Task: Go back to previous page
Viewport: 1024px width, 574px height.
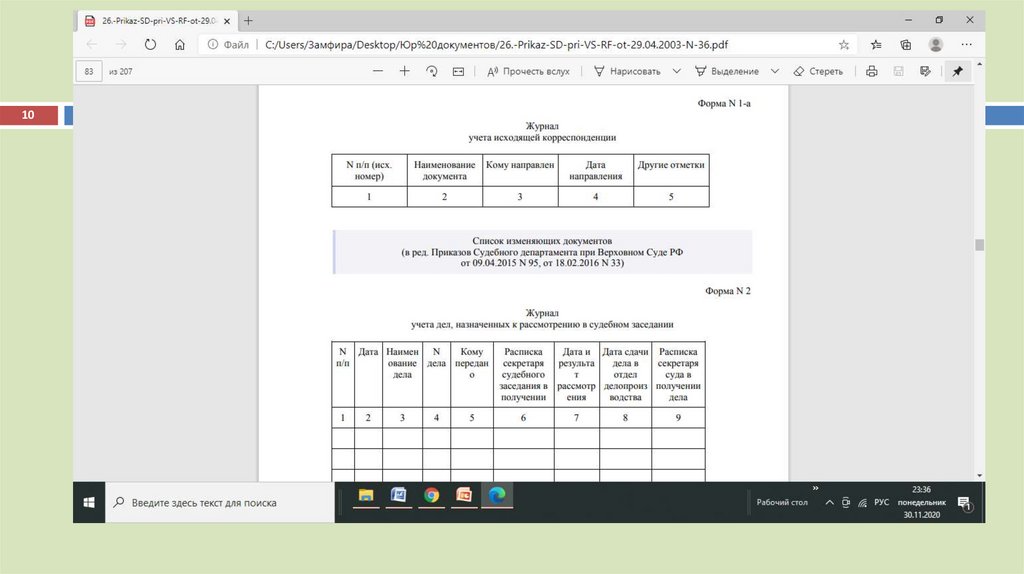Action: 91,44
